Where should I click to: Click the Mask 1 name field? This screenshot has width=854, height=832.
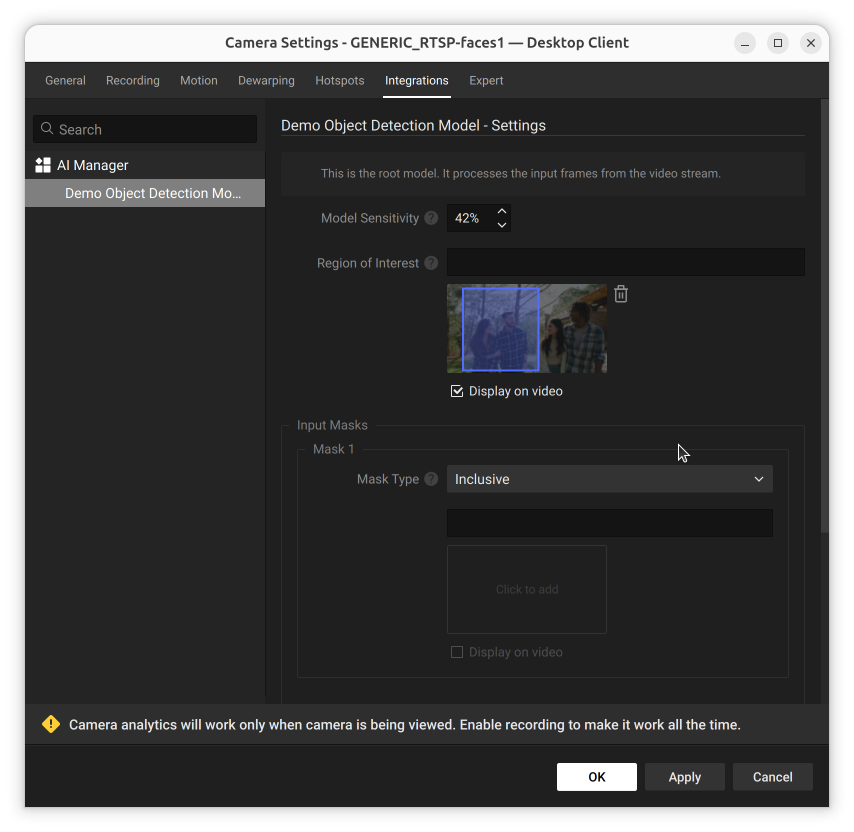click(x=609, y=523)
